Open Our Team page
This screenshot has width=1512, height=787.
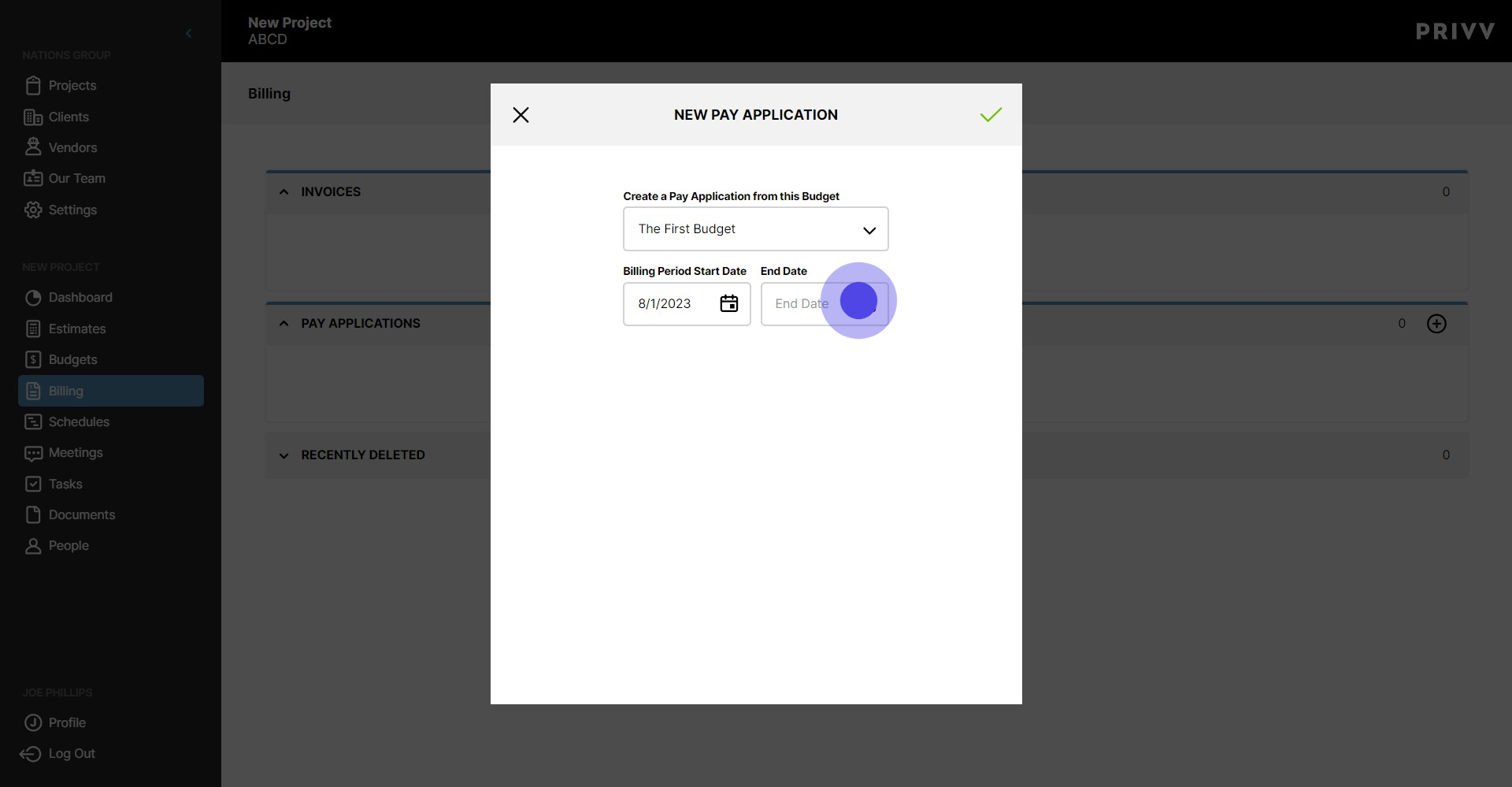(x=76, y=178)
